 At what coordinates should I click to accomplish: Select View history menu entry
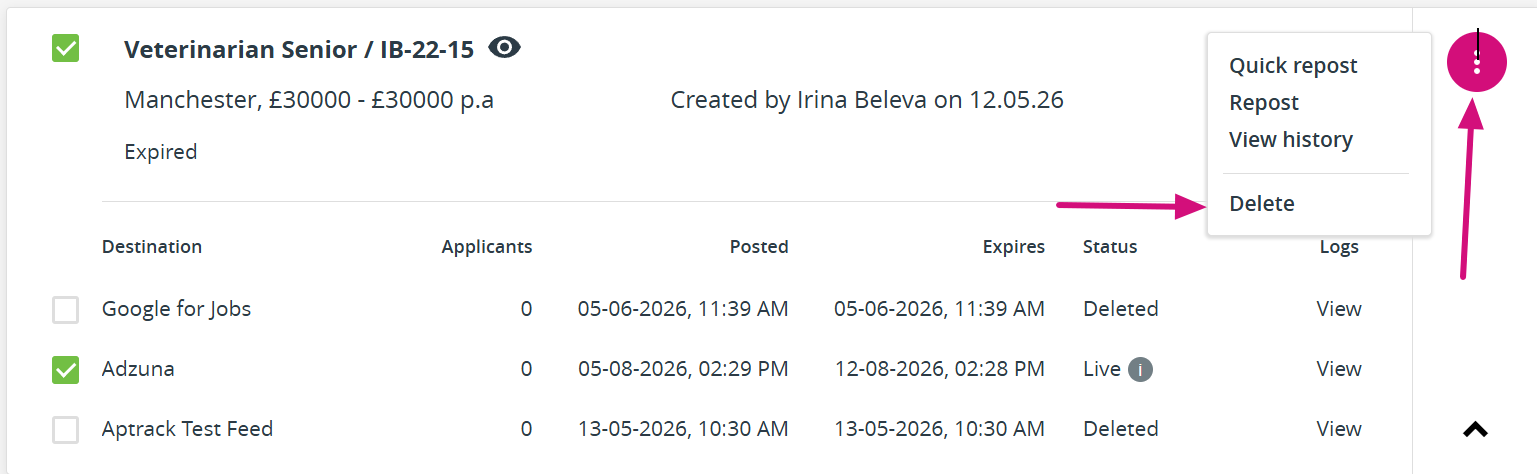pyautogui.click(x=1291, y=139)
